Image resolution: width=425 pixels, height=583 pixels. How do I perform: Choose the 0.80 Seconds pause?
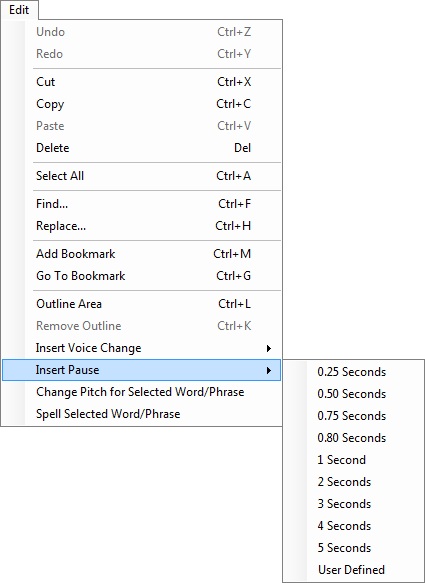353,438
